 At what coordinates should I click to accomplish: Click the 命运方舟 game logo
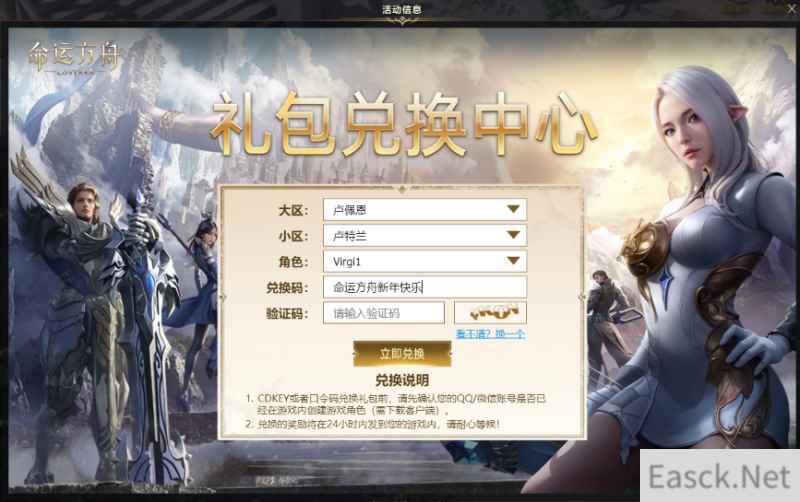click(73, 58)
